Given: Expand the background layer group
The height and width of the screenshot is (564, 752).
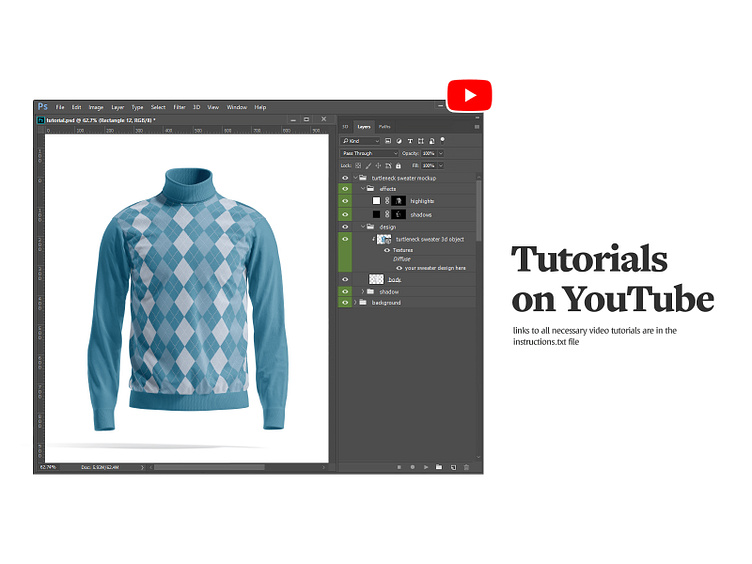Looking at the screenshot, I should (x=355, y=302).
